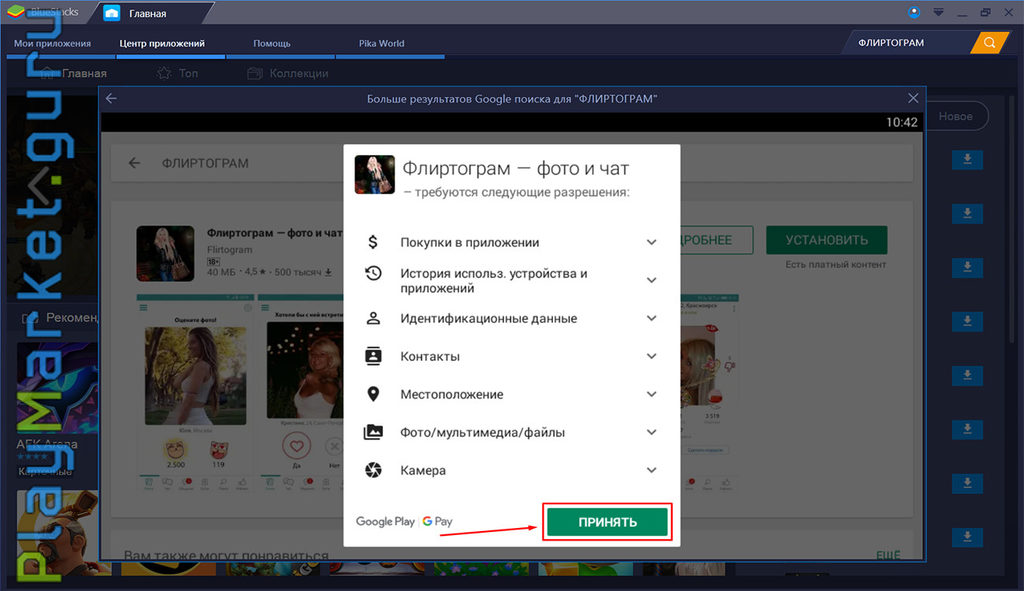Click the photo media files icon
This screenshot has width=1024, height=591.
tap(373, 432)
